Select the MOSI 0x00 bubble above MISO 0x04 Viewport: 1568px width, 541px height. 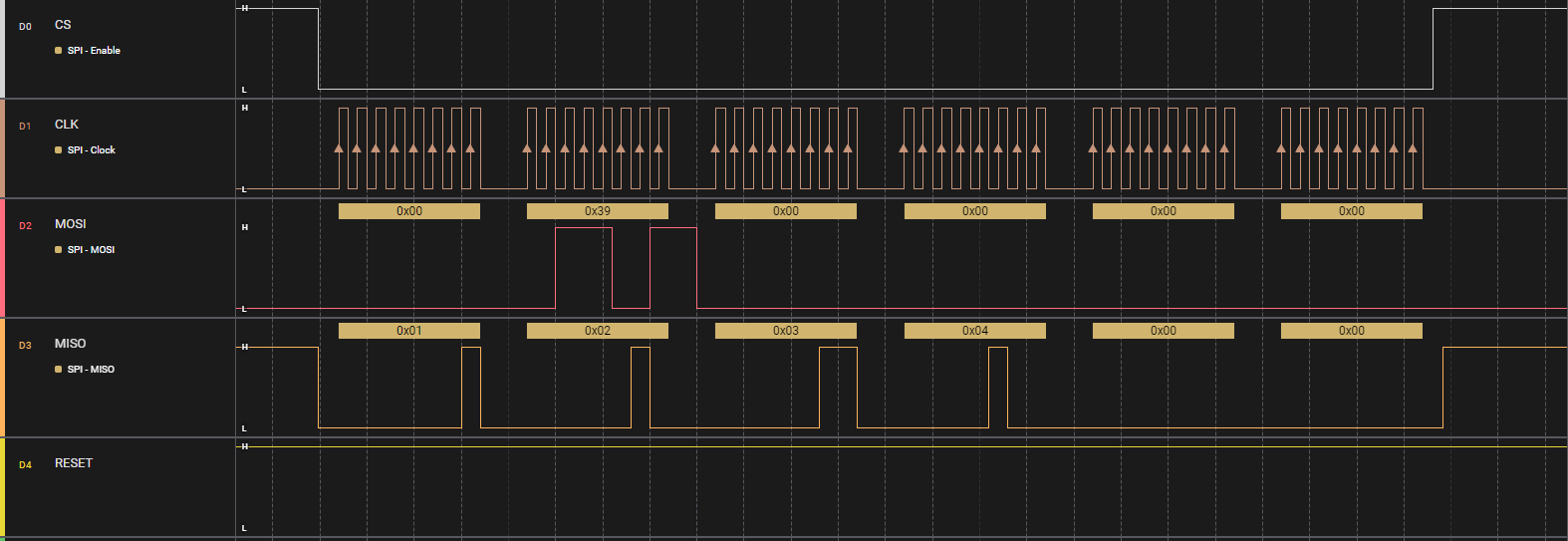click(975, 211)
